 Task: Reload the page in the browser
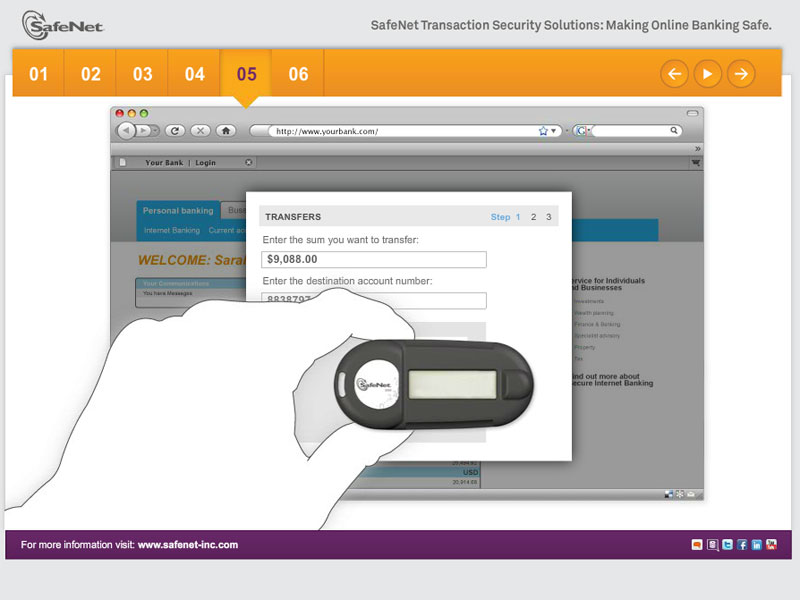175,131
